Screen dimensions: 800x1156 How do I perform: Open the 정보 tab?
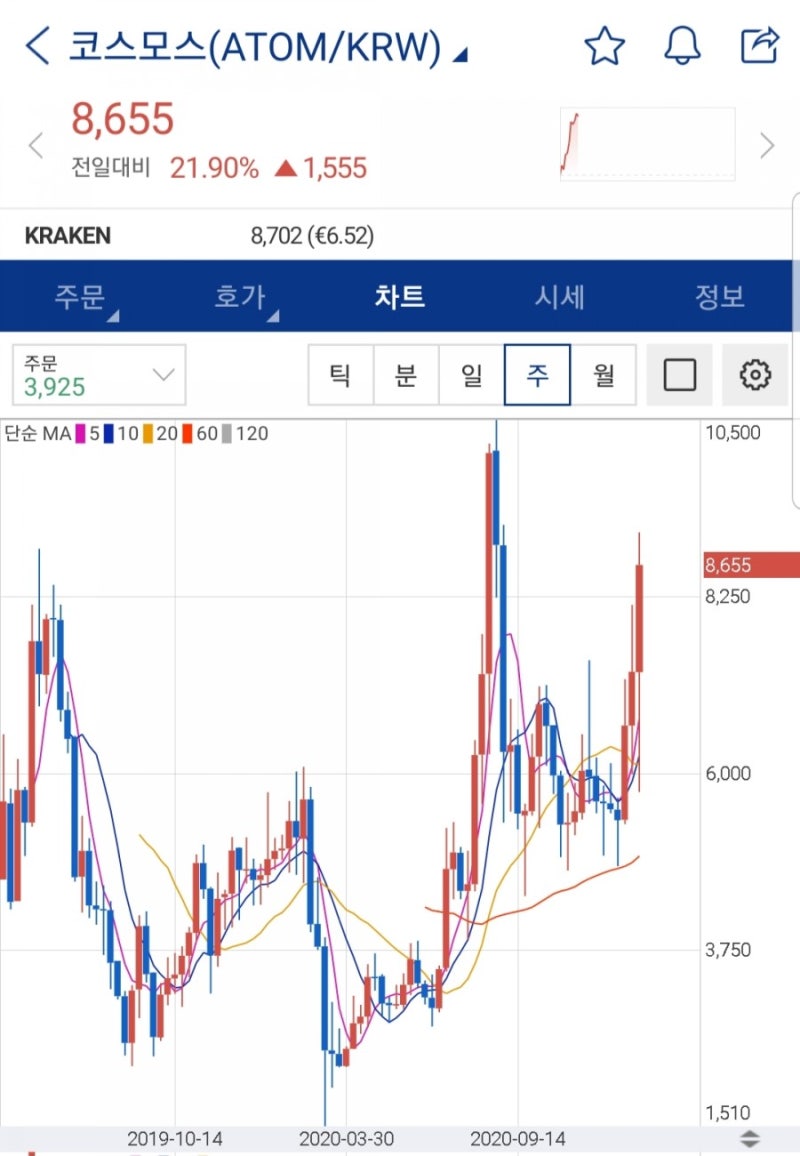click(720, 296)
